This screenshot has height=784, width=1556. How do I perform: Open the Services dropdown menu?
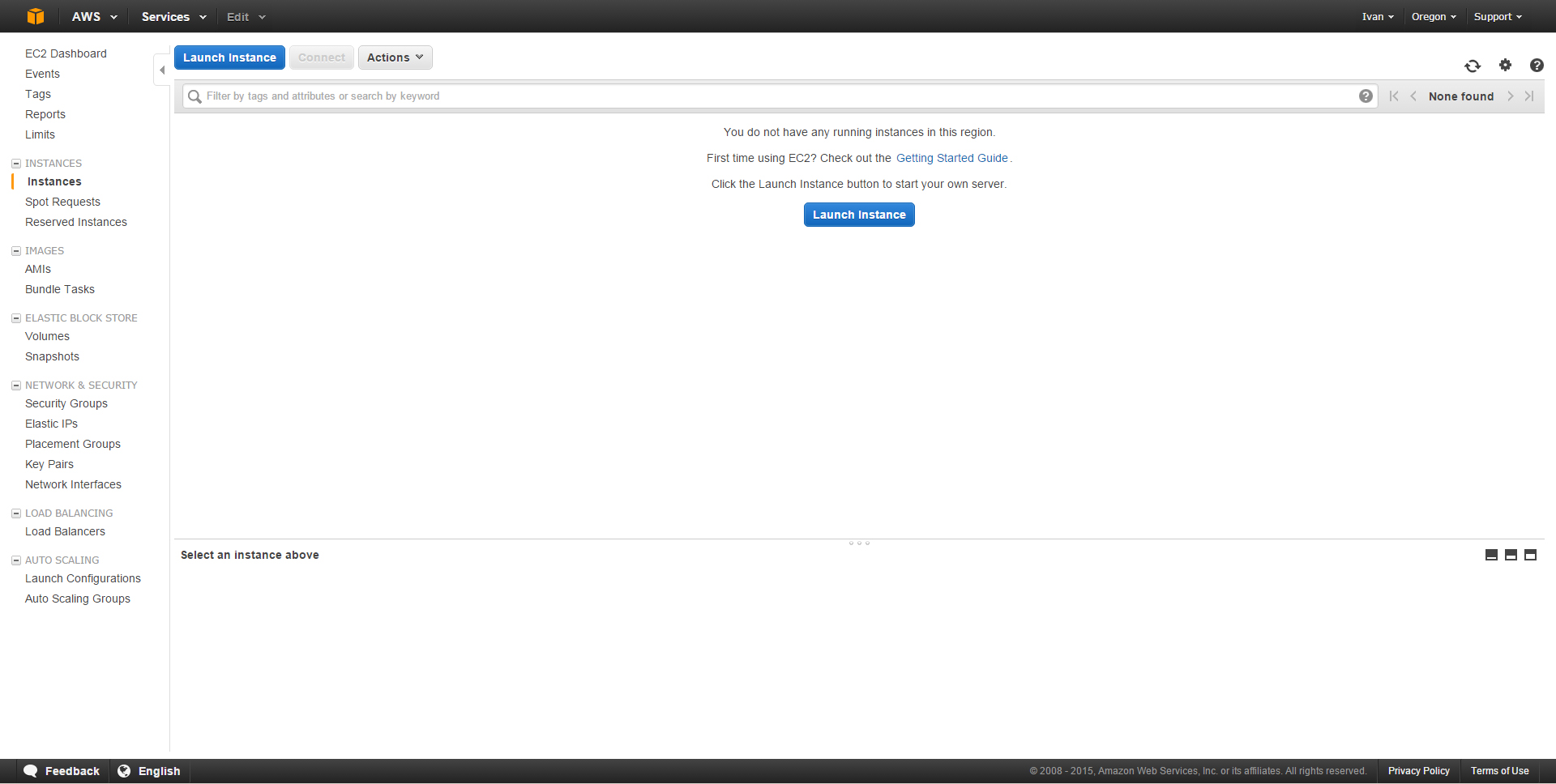click(173, 16)
